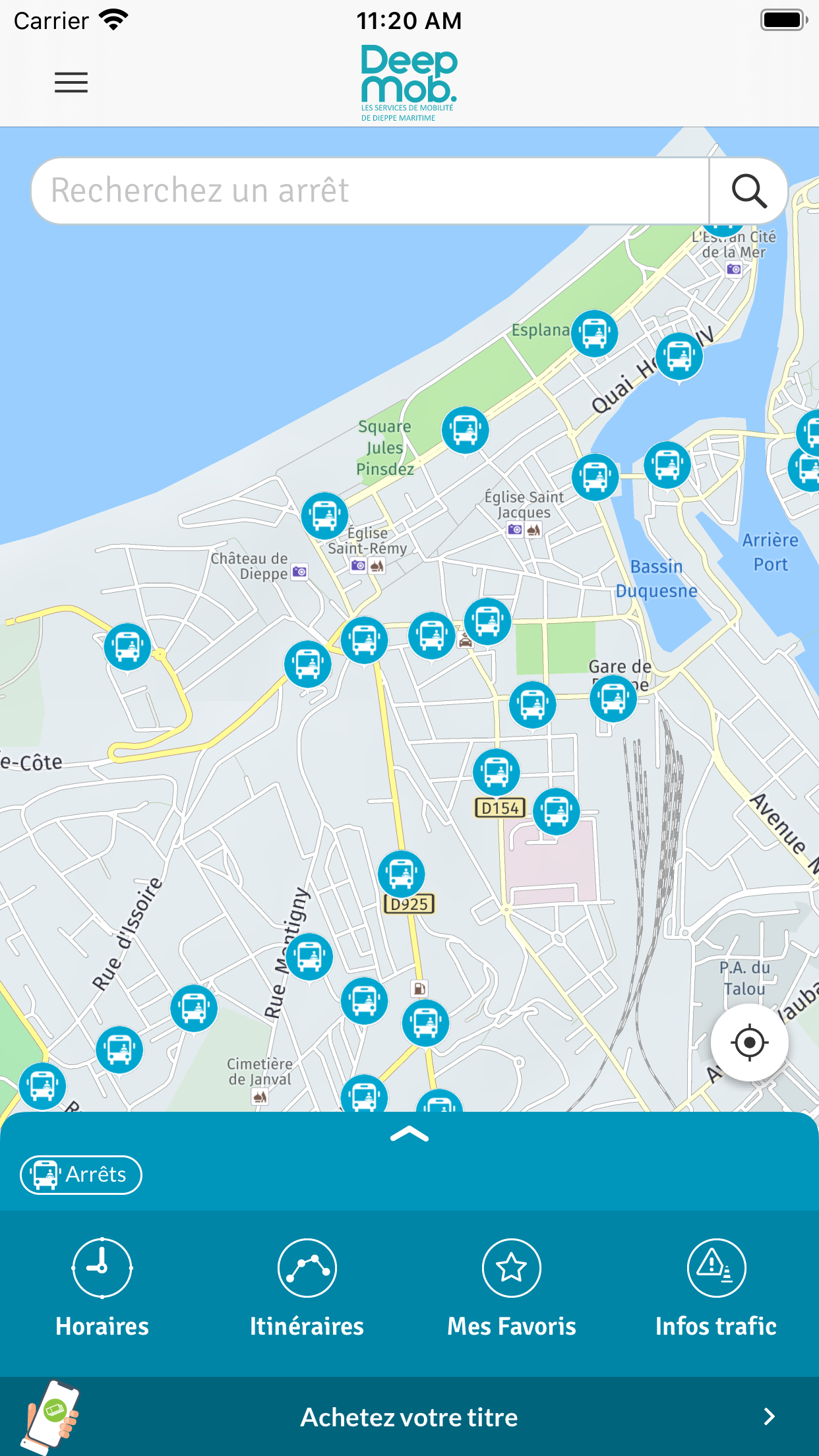Select bus stop above D925 label
The height and width of the screenshot is (1456, 819).
(x=401, y=874)
